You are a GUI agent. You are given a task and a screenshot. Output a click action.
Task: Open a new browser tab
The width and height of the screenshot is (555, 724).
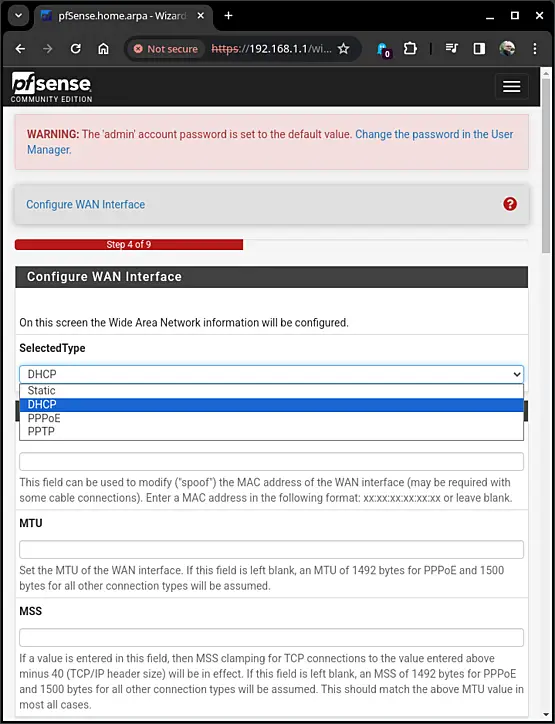(228, 16)
